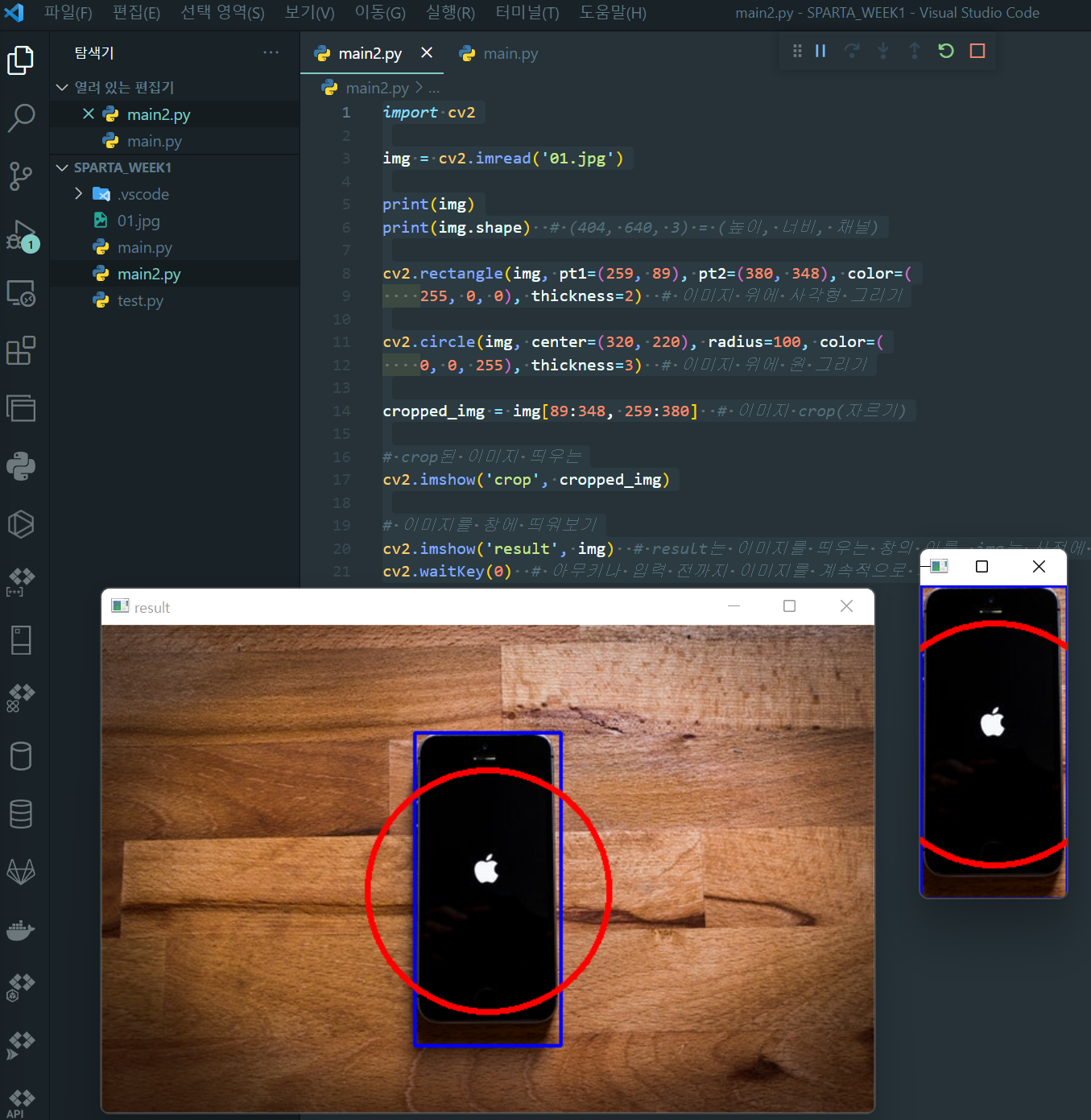Open the 실행(R) menu
The image size is (1091, 1120).
pyautogui.click(x=450, y=13)
